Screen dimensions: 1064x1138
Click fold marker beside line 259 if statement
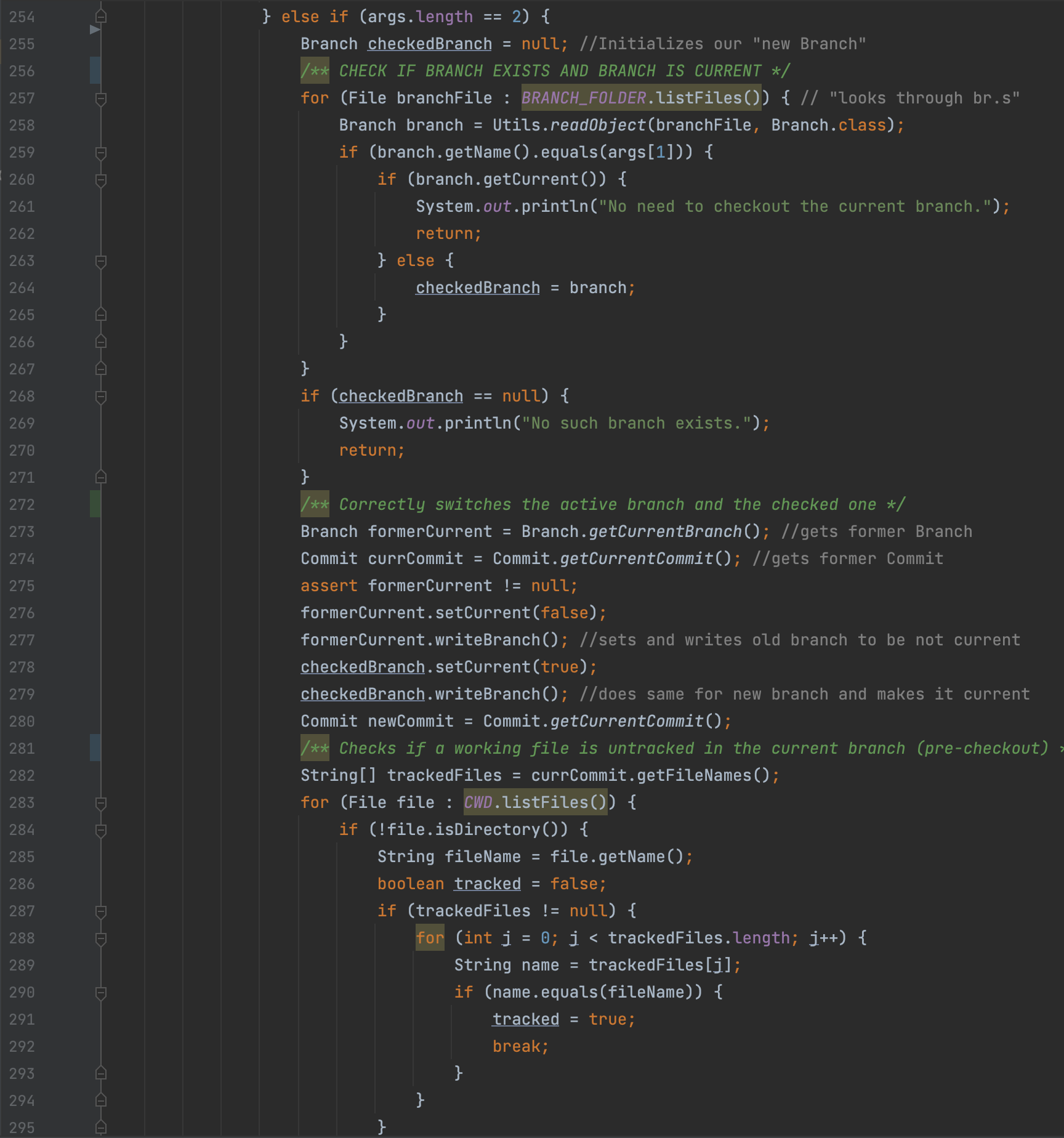[101, 153]
